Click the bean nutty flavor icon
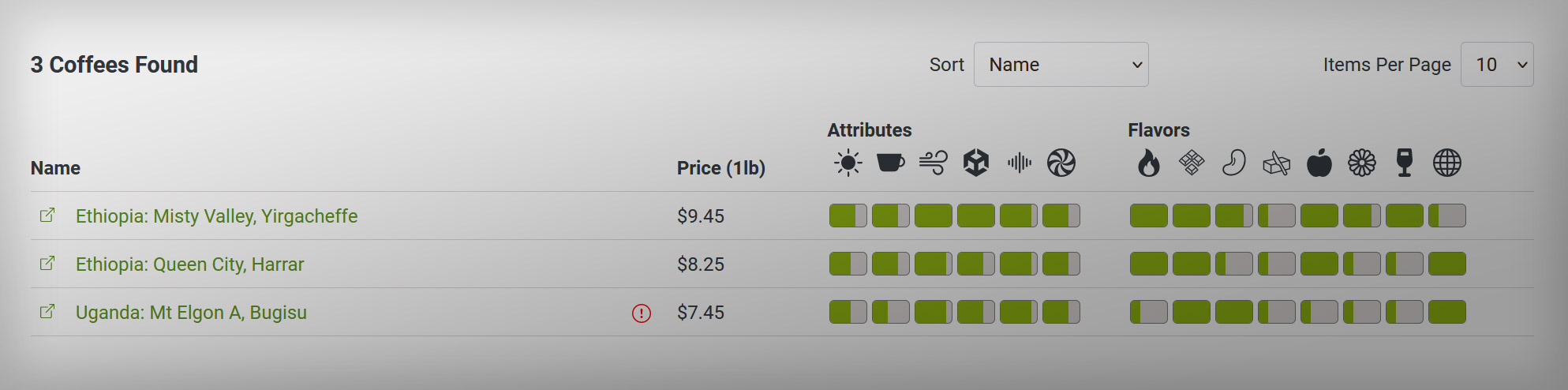The width and height of the screenshot is (1568, 390). (1234, 163)
